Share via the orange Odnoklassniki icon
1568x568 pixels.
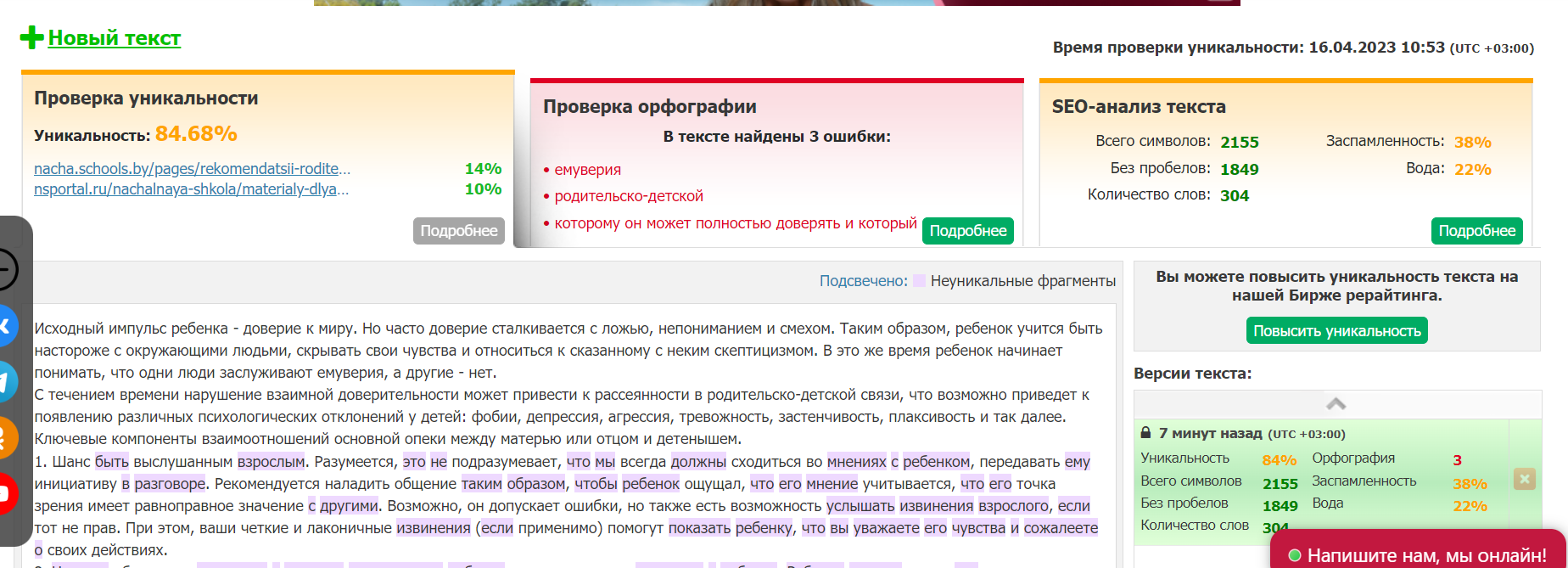click(x=6, y=438)
